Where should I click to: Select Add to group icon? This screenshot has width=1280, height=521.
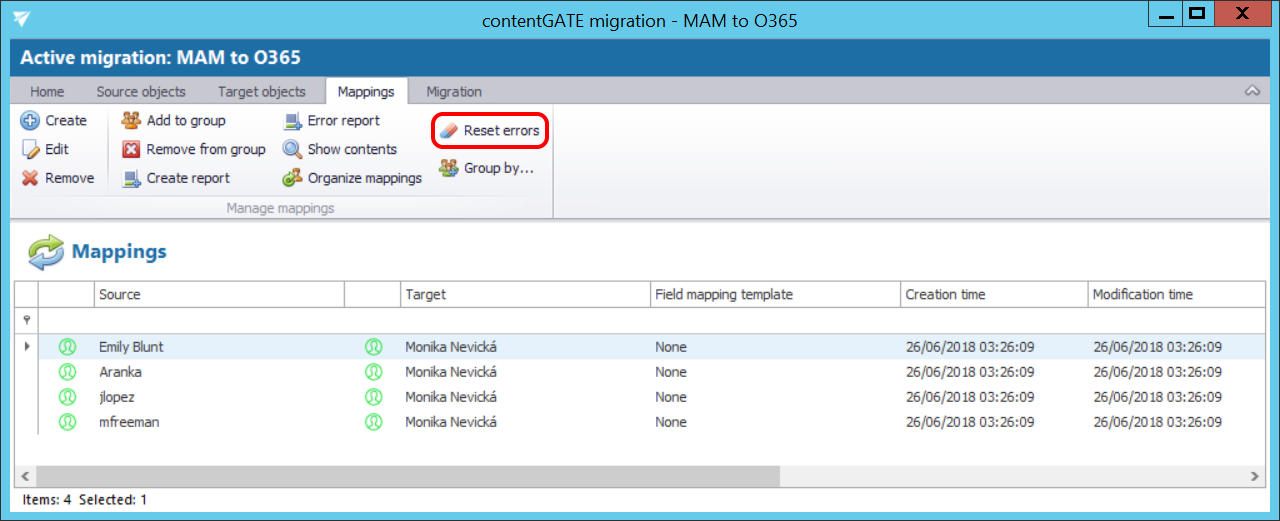(x=131, y=121)
